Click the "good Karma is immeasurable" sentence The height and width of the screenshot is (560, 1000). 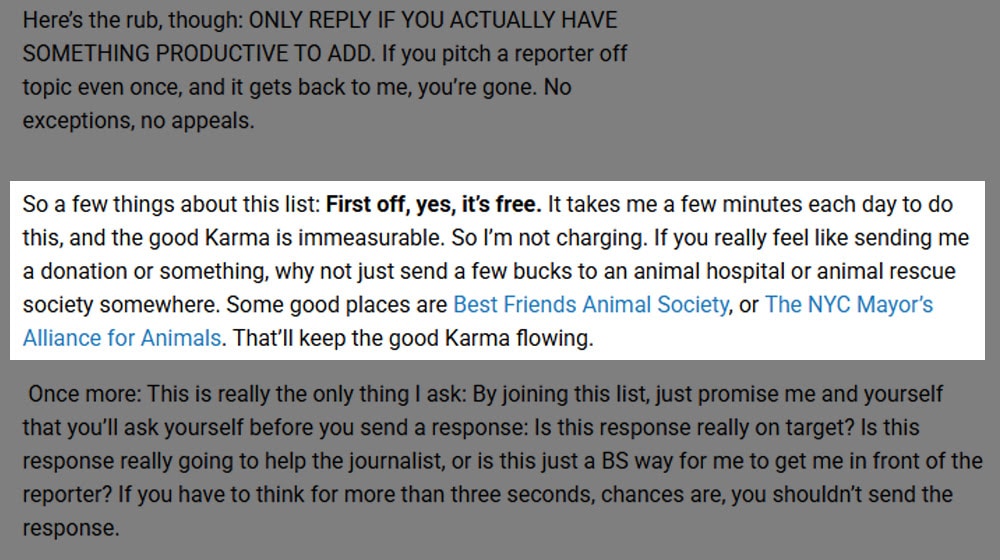point(295,238)
